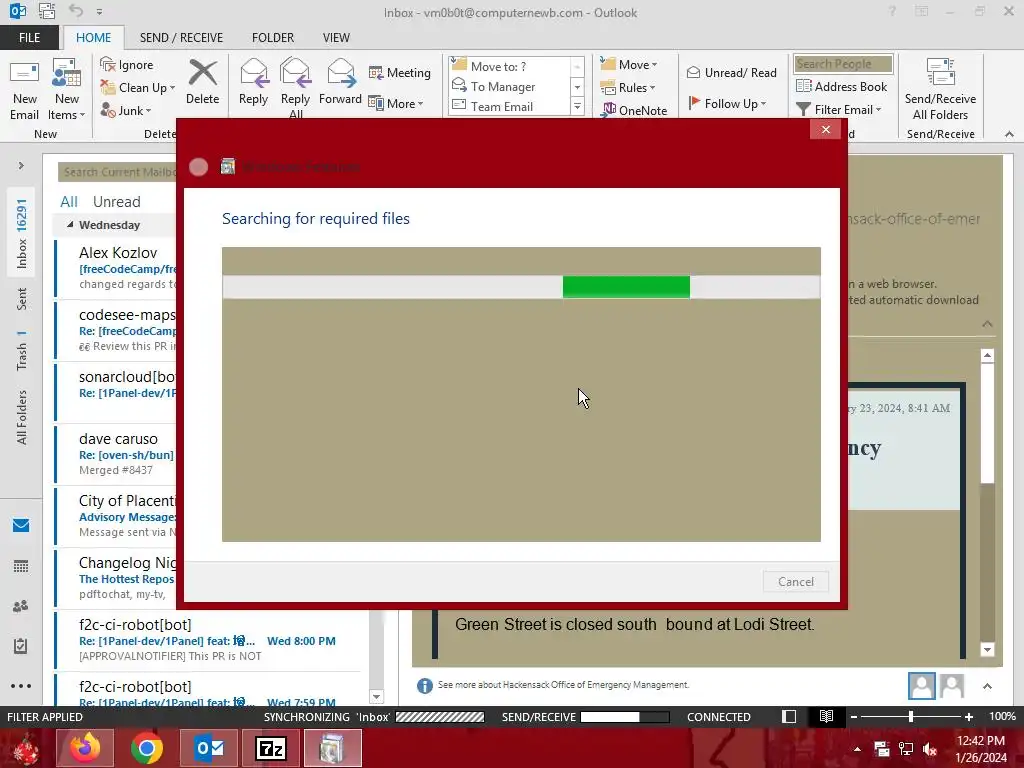Forward the selected email
1024x768 pixels.
(x=340, y=82)
